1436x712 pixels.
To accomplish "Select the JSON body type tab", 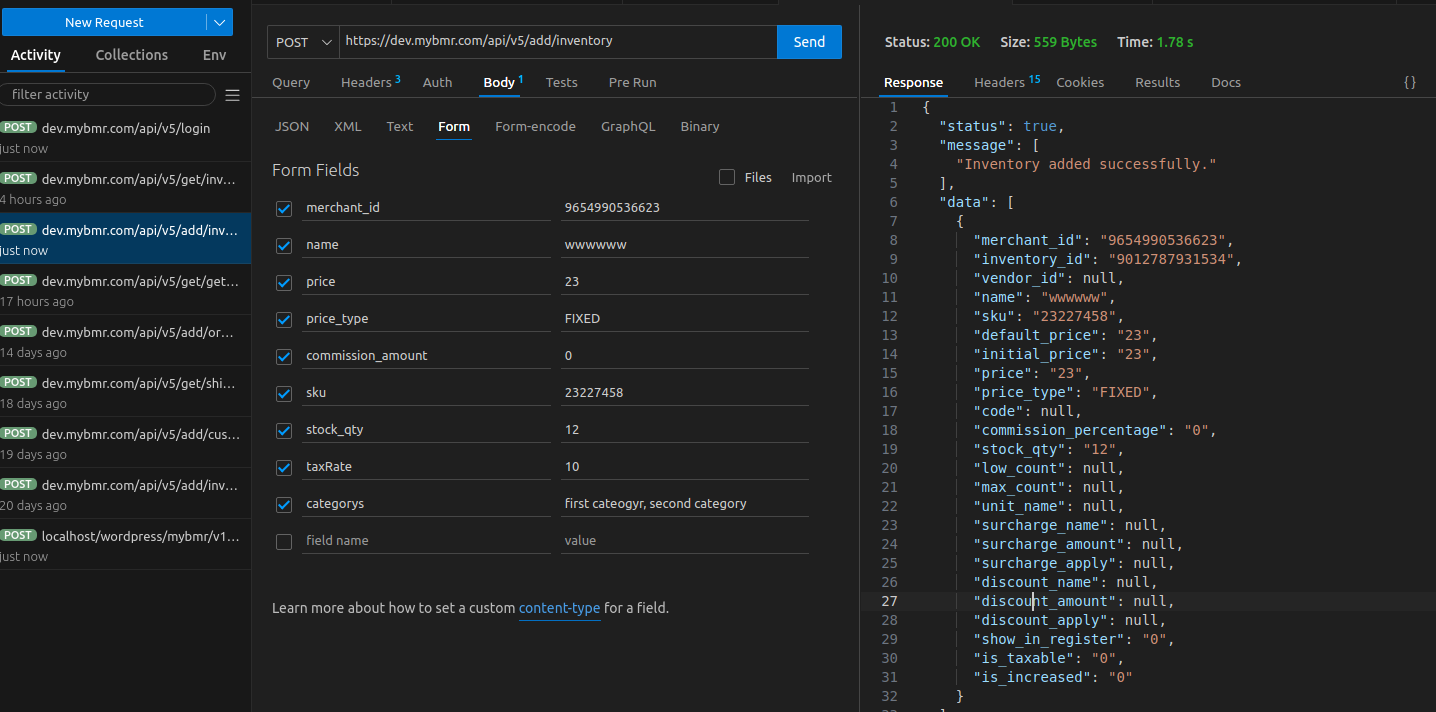I will pyautogui.click(x=292, y=126).
